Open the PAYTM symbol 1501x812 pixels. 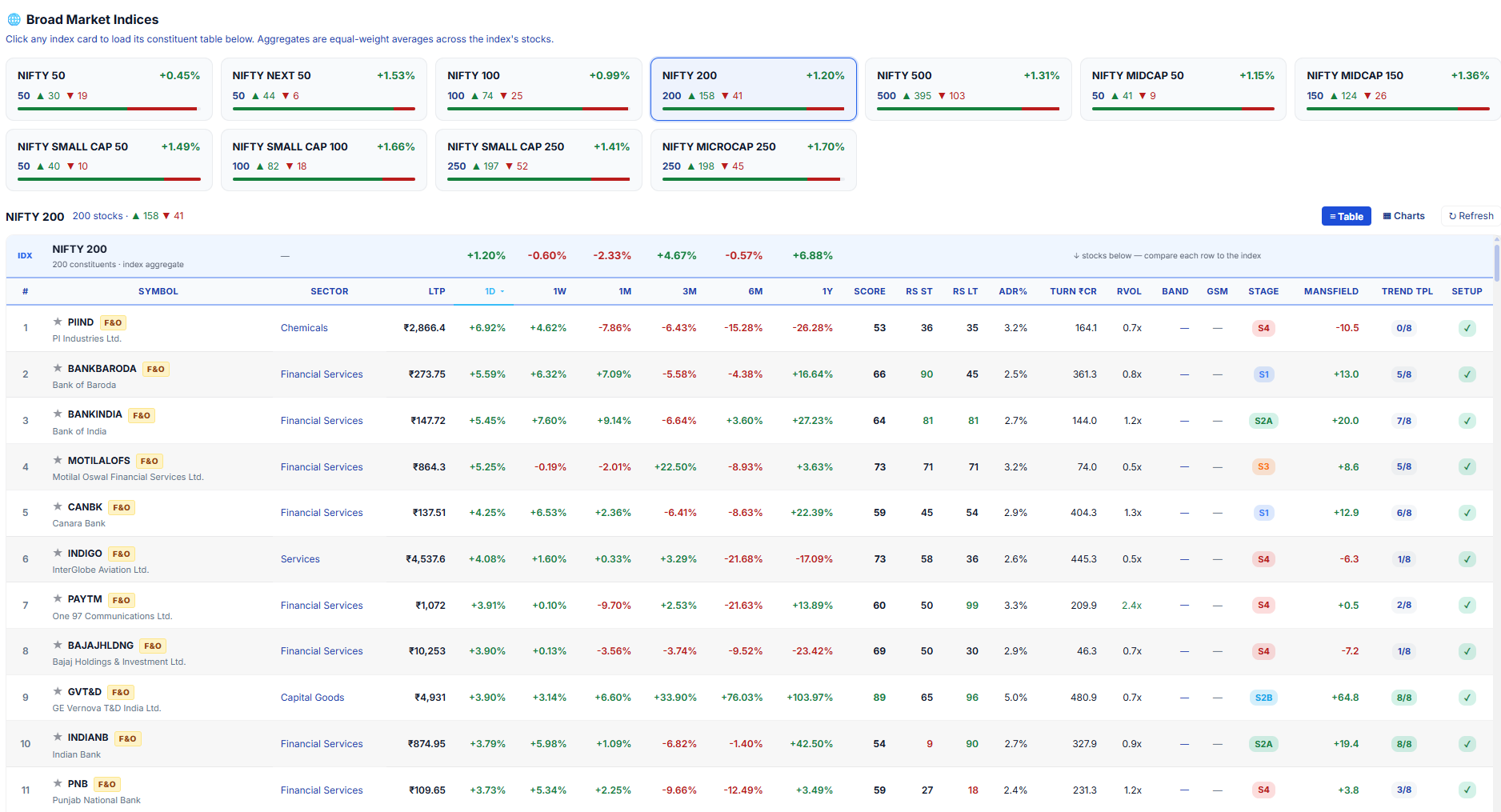tap(85, 599)
